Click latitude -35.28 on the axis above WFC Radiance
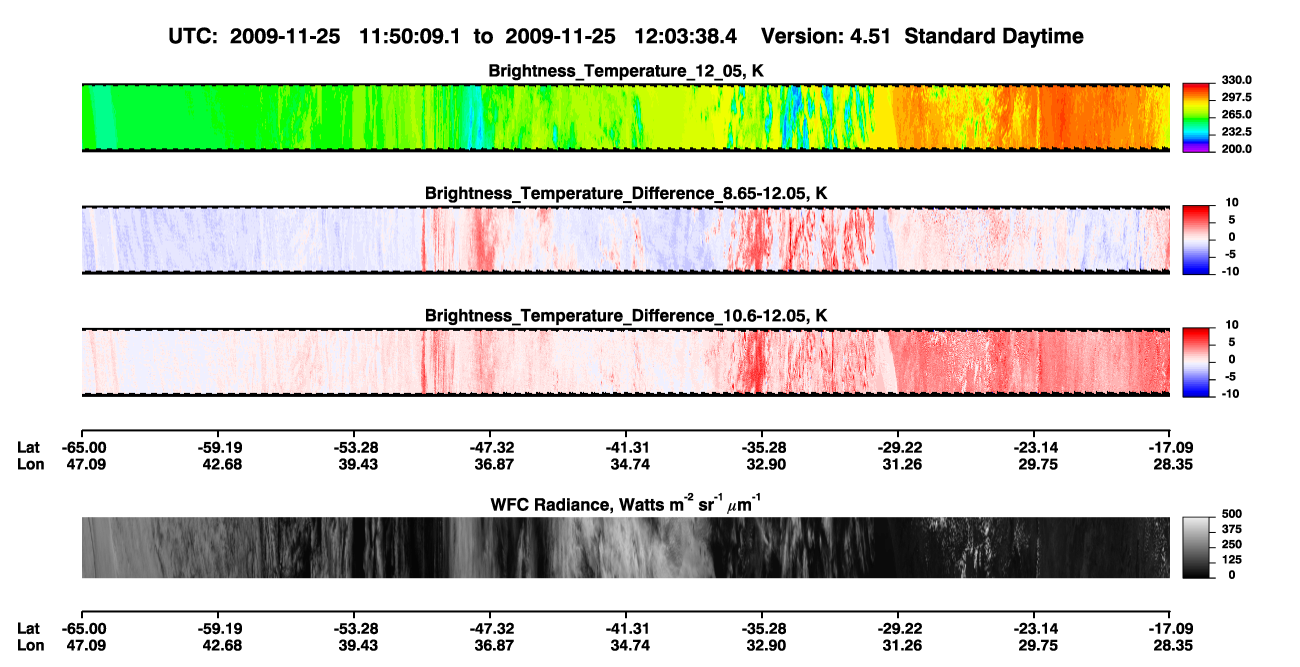The image size is (1300, 667). pos(762,447)
